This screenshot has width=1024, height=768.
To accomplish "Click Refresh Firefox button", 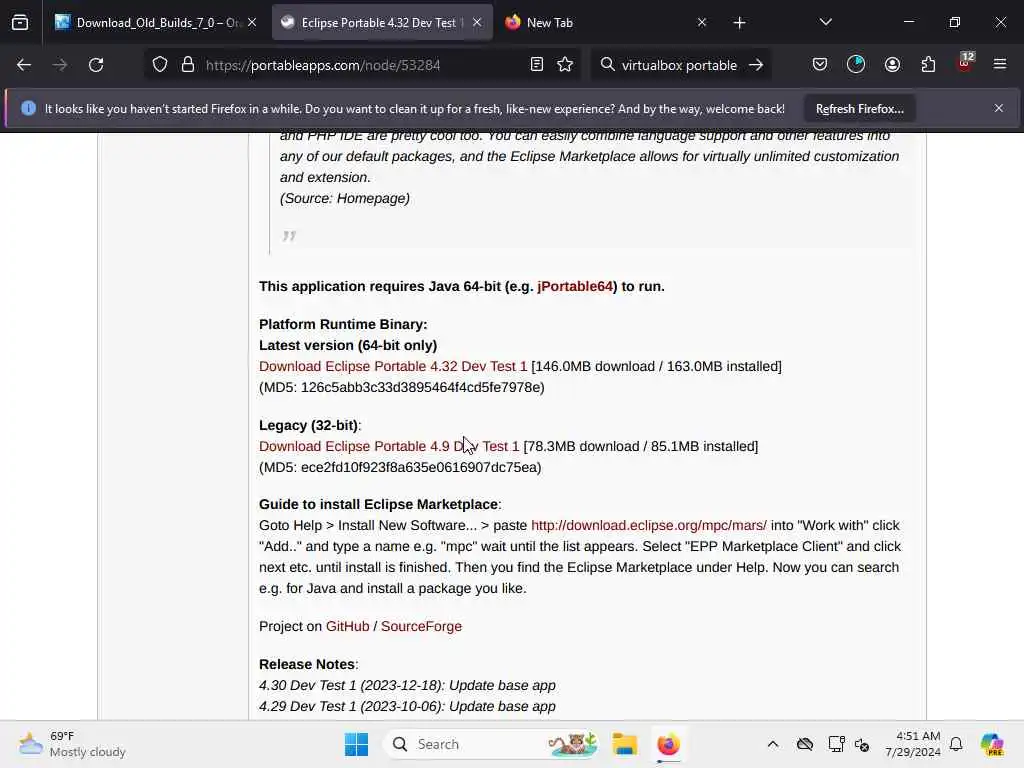I will pos(859,109).
